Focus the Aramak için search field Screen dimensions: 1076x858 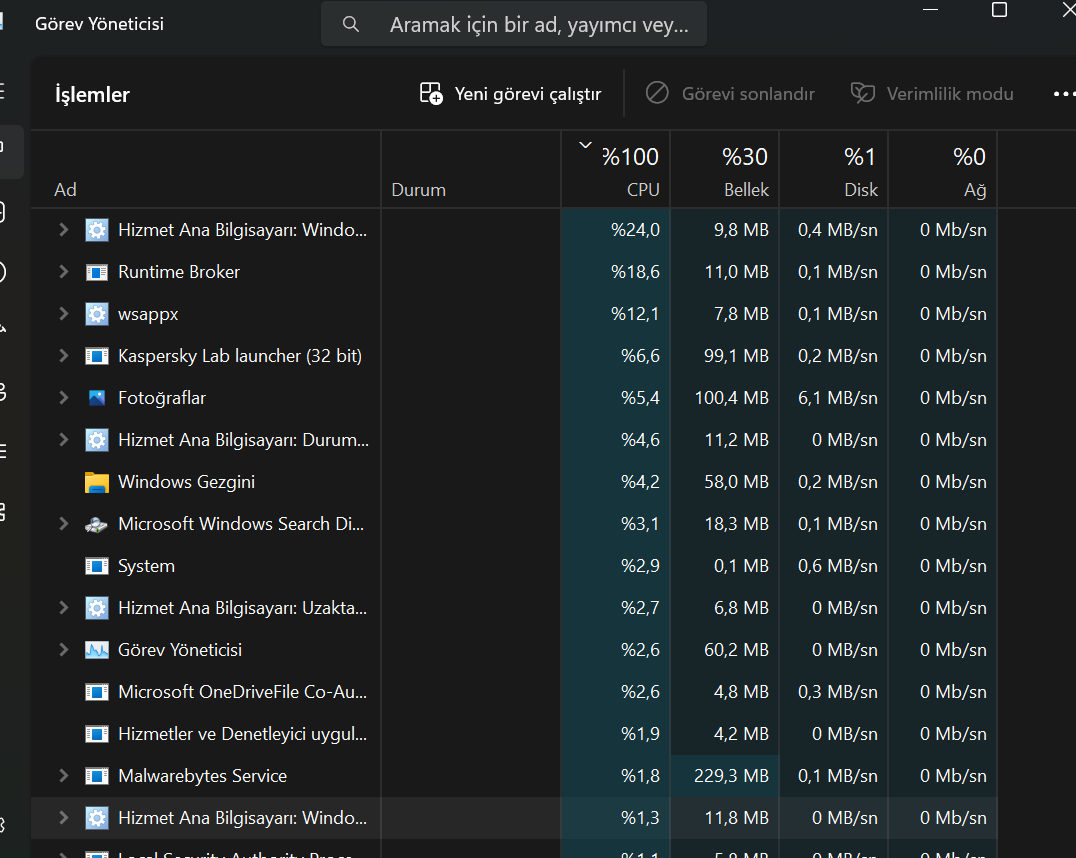click(x=514, y=24)
